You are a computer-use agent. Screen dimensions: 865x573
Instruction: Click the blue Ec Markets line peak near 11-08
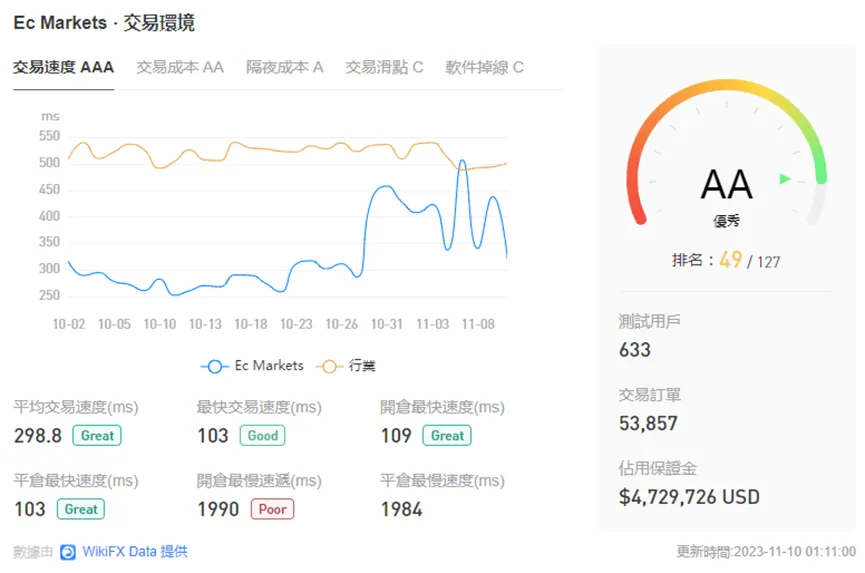click(x=462, y=161)
